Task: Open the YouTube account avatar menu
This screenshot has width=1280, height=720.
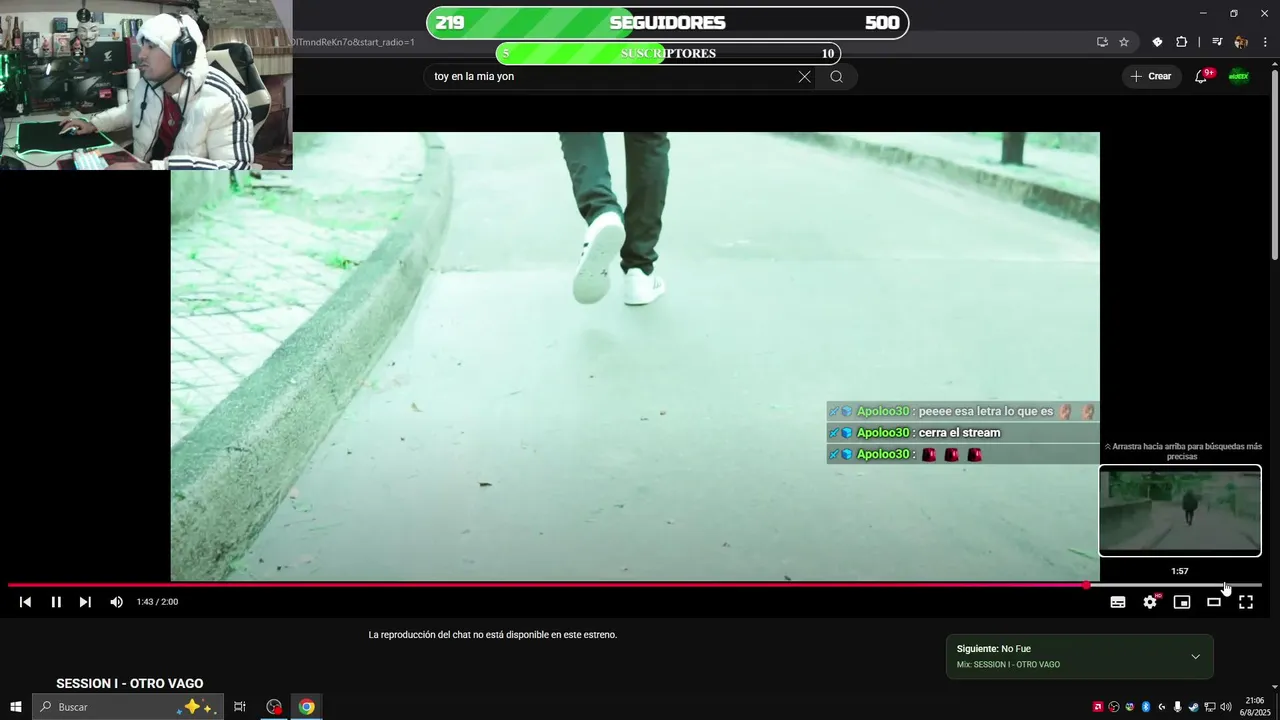Action: [x=1239, y=76]
